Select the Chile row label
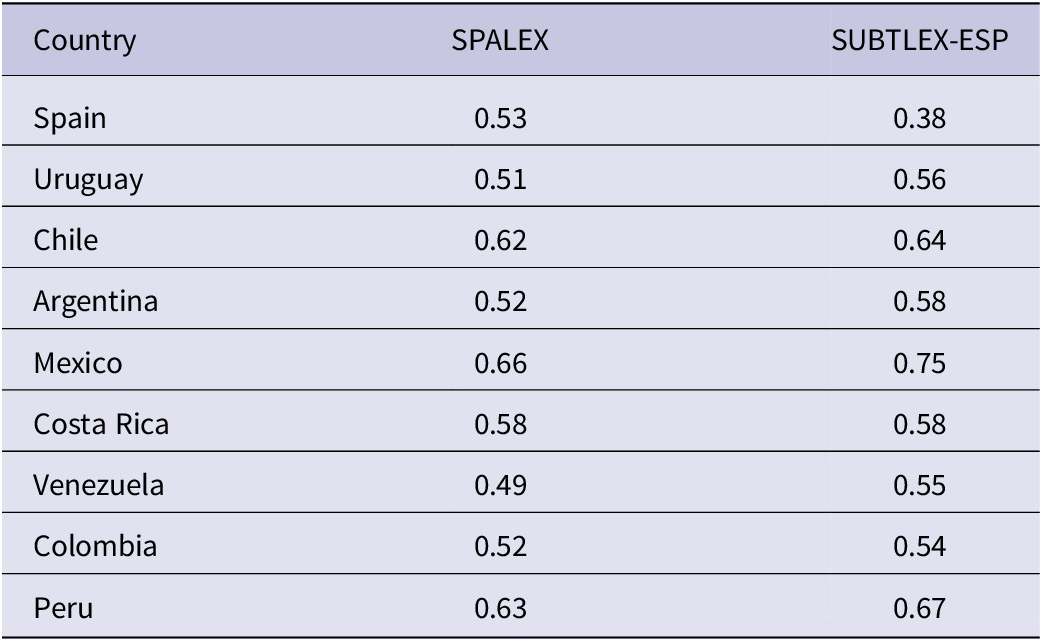The image size is (1042, 641). point(66,241)
